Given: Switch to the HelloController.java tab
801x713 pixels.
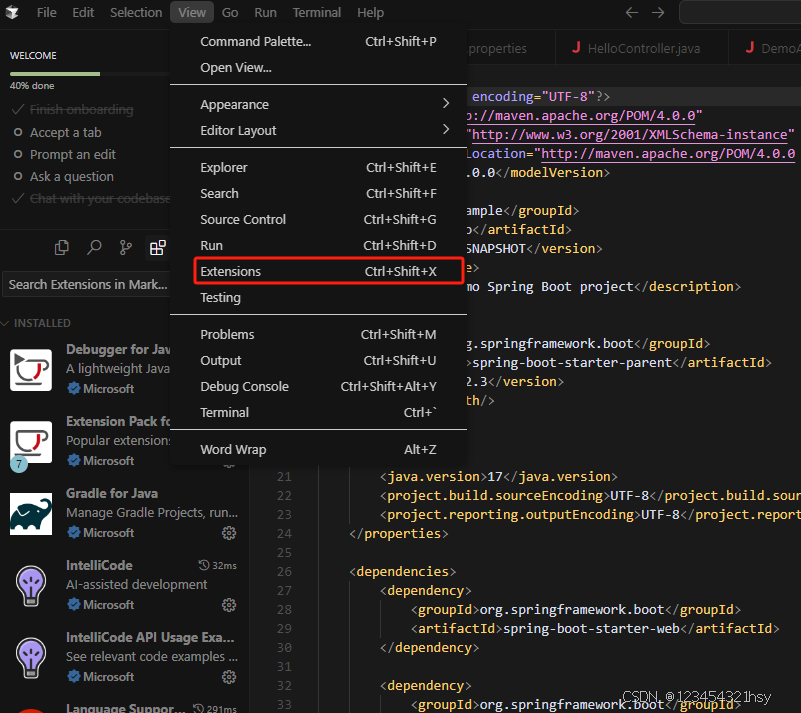Looking at the screenshot, I should click(x=642, y=48).
